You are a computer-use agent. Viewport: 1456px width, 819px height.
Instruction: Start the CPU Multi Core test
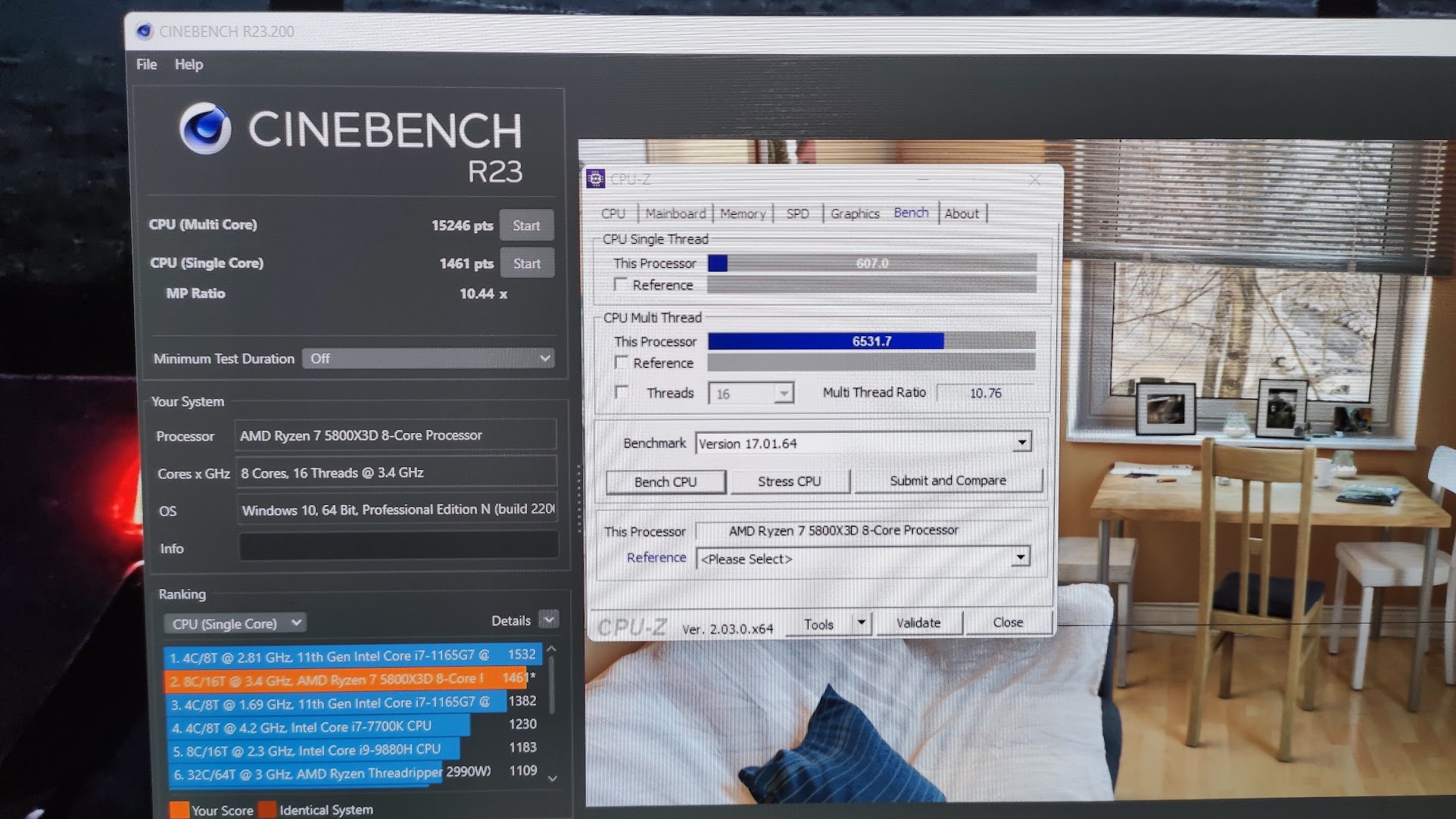[526, 226]
